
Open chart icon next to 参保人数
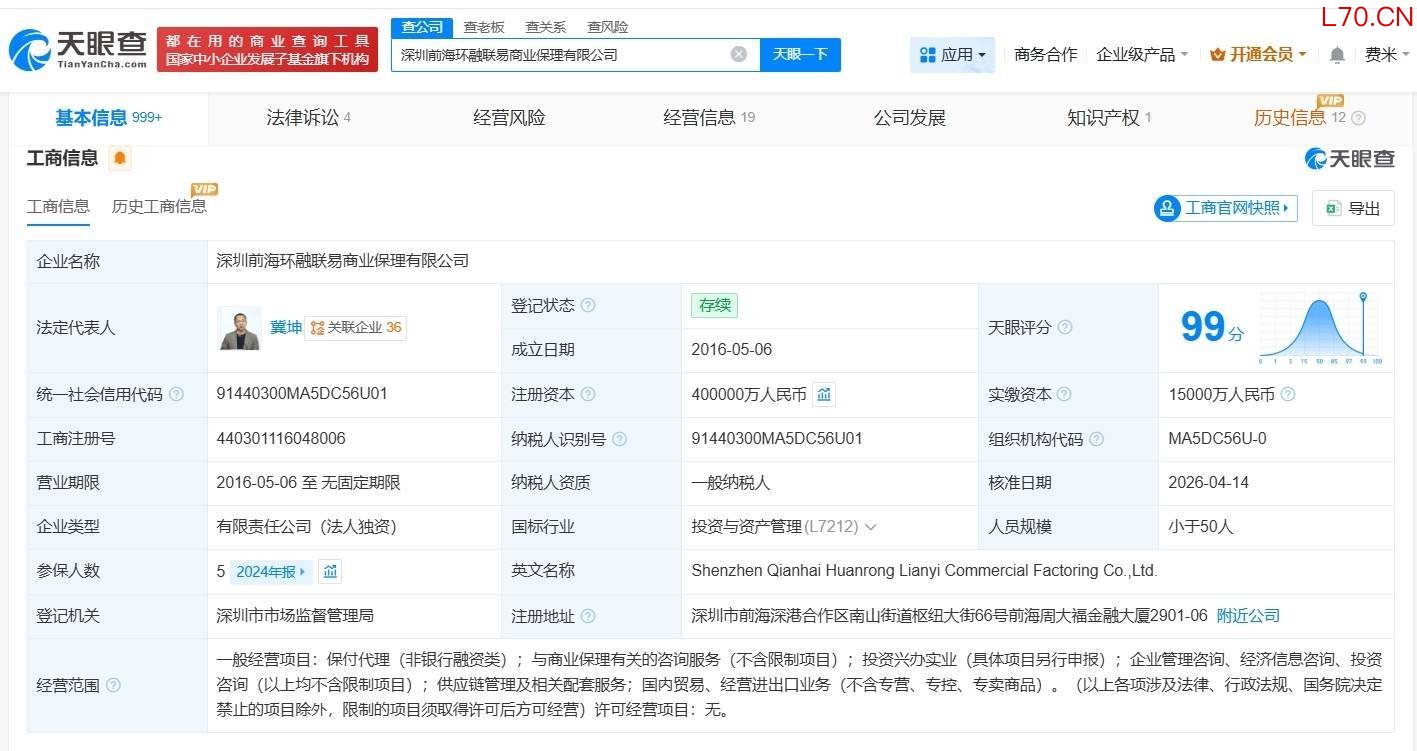coord(330,571)
